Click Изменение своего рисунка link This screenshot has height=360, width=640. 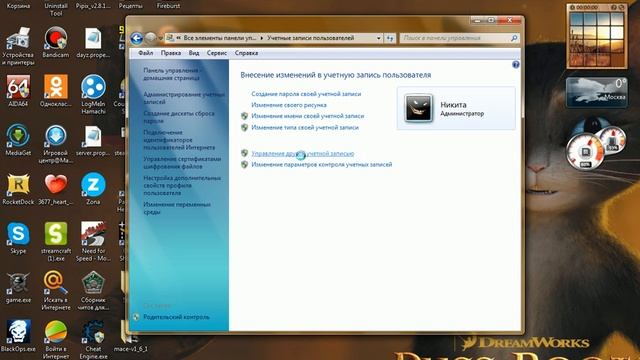tap(289, 105)
